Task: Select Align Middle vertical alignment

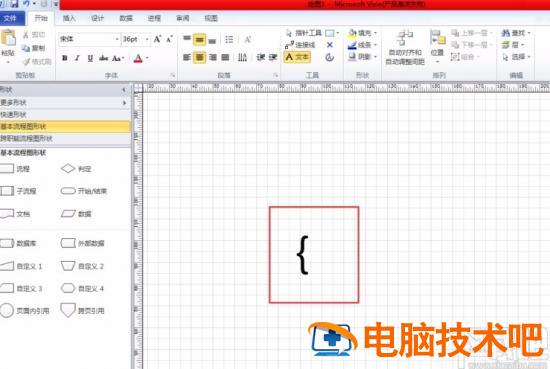Action: point(199,39)
